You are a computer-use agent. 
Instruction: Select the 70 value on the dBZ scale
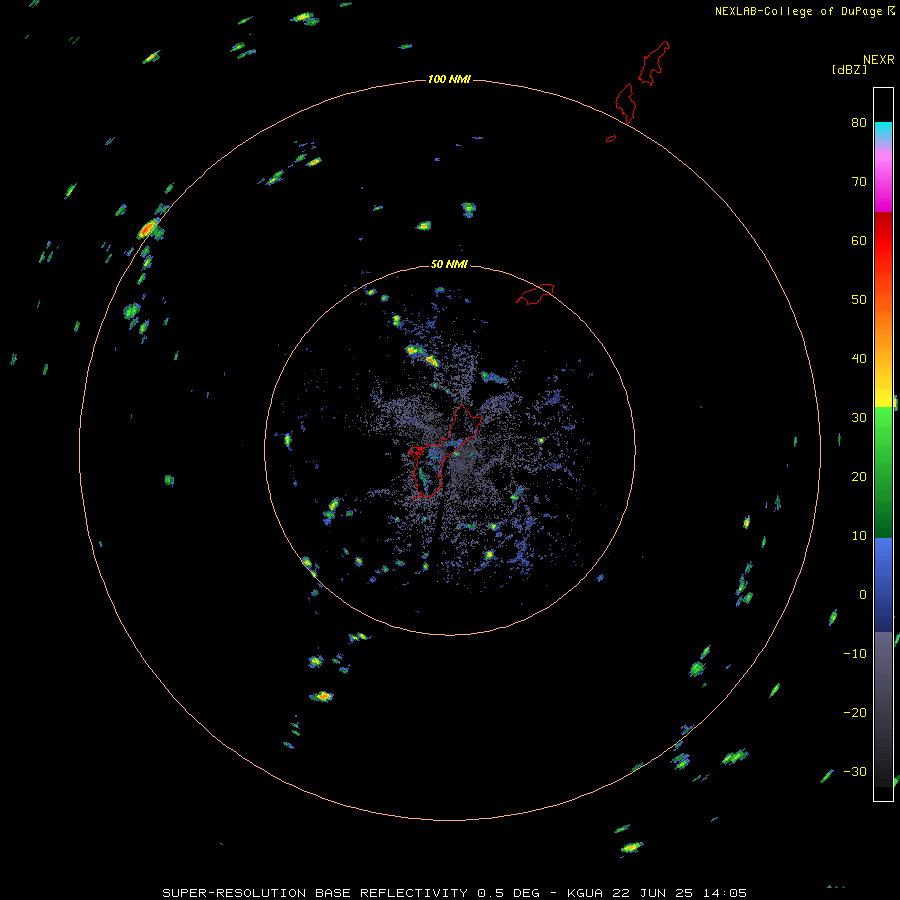coord(859,181)
